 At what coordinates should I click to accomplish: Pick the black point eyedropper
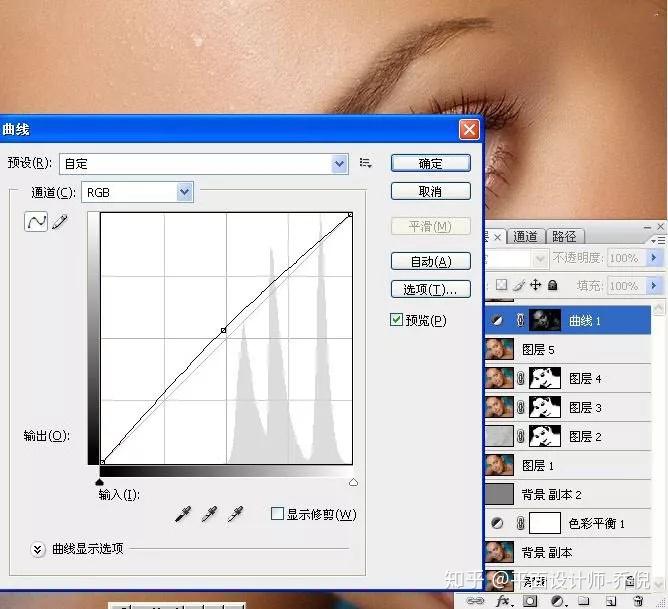(x=183, y=514)
